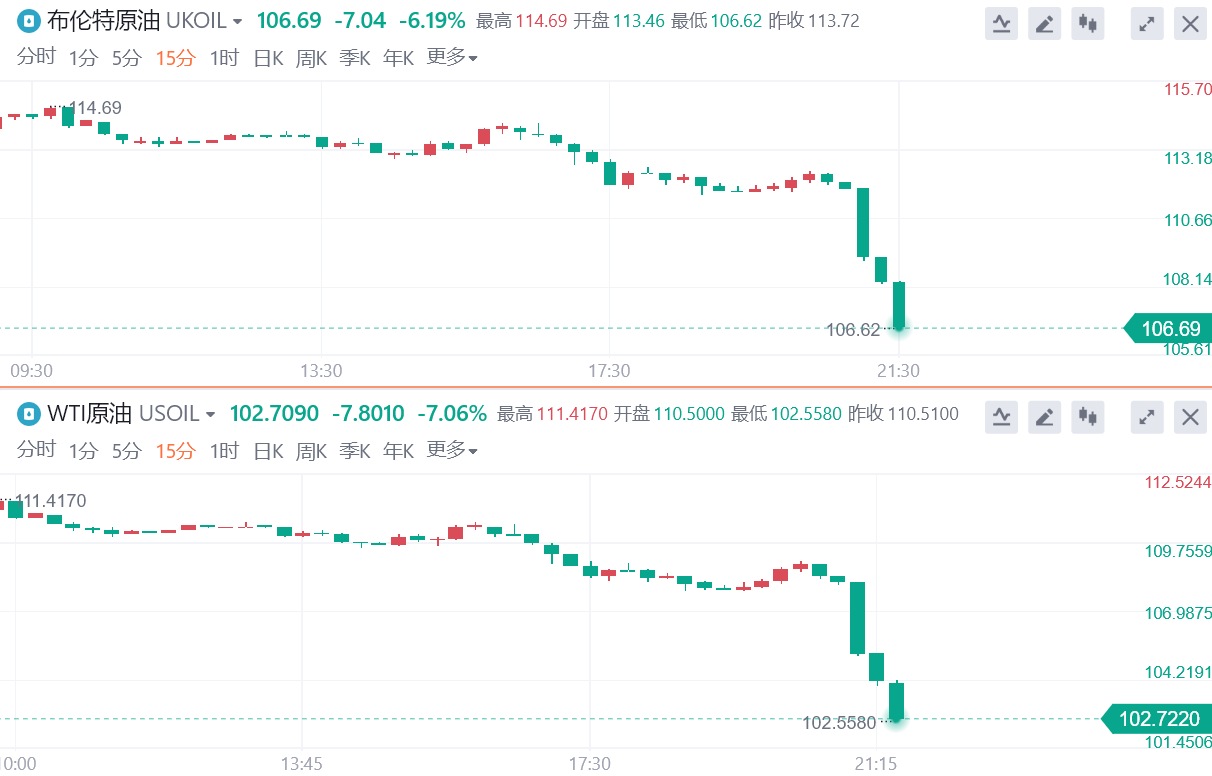Viewport: 1212px width, 776px height.
Task: Activate drawing pencil tool on Brent chart
Action: pos(1044,24)
